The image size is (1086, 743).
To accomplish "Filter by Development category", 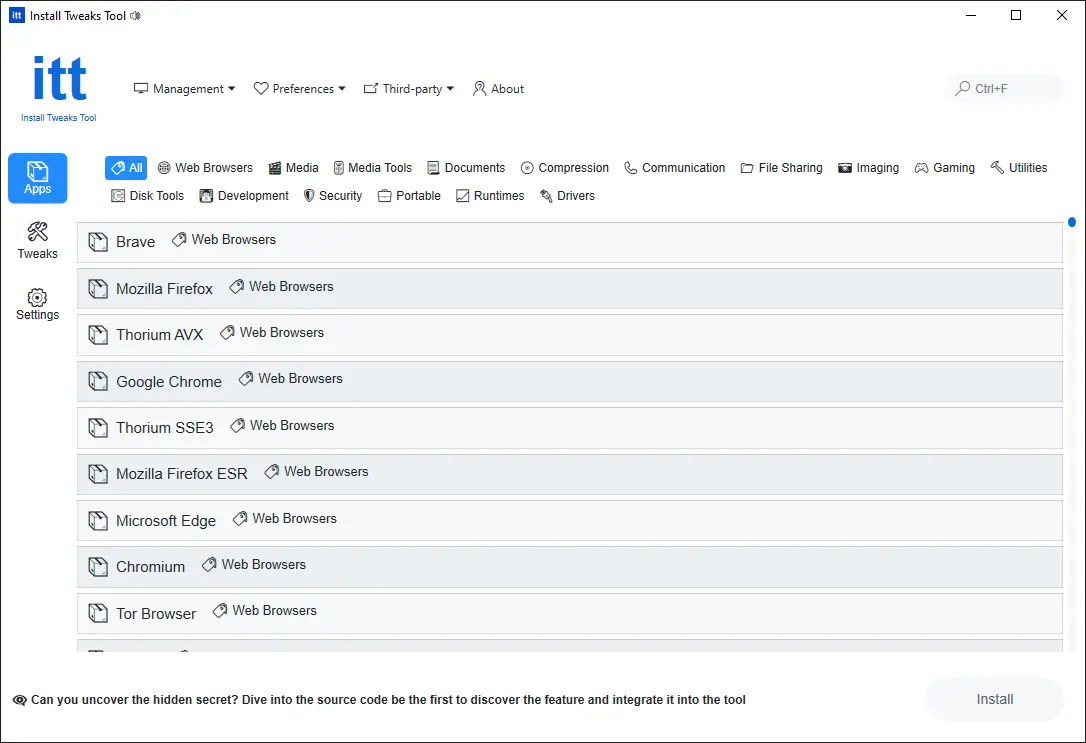I will pos(244,196).
